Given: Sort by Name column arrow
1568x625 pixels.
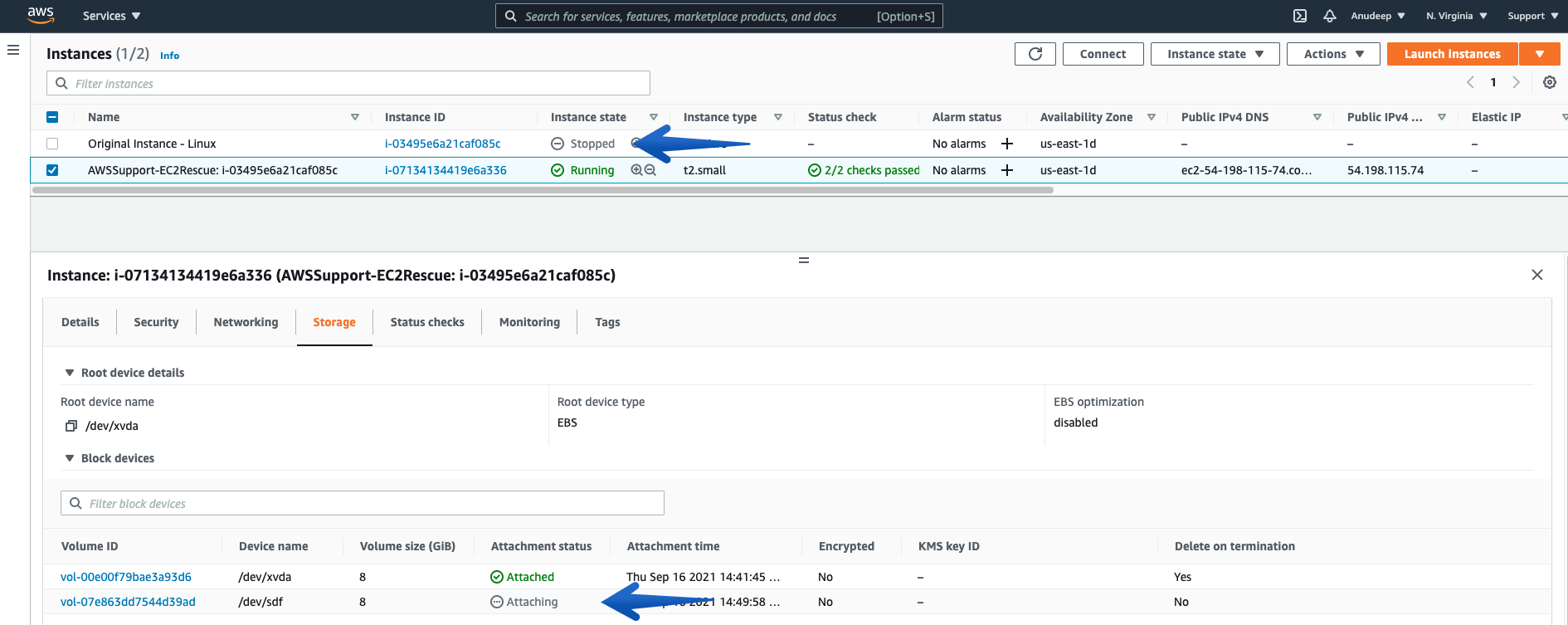Looking at the screenshot, I should (355, 117).
